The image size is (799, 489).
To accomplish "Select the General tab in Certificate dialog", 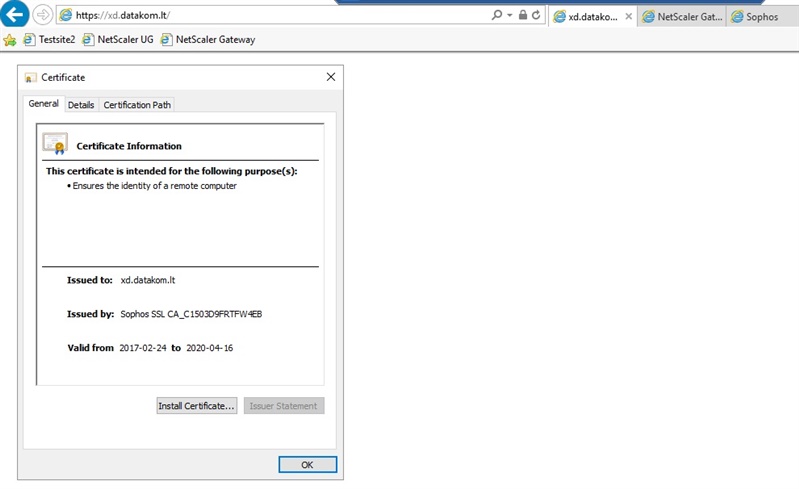I will pos(43,103).
